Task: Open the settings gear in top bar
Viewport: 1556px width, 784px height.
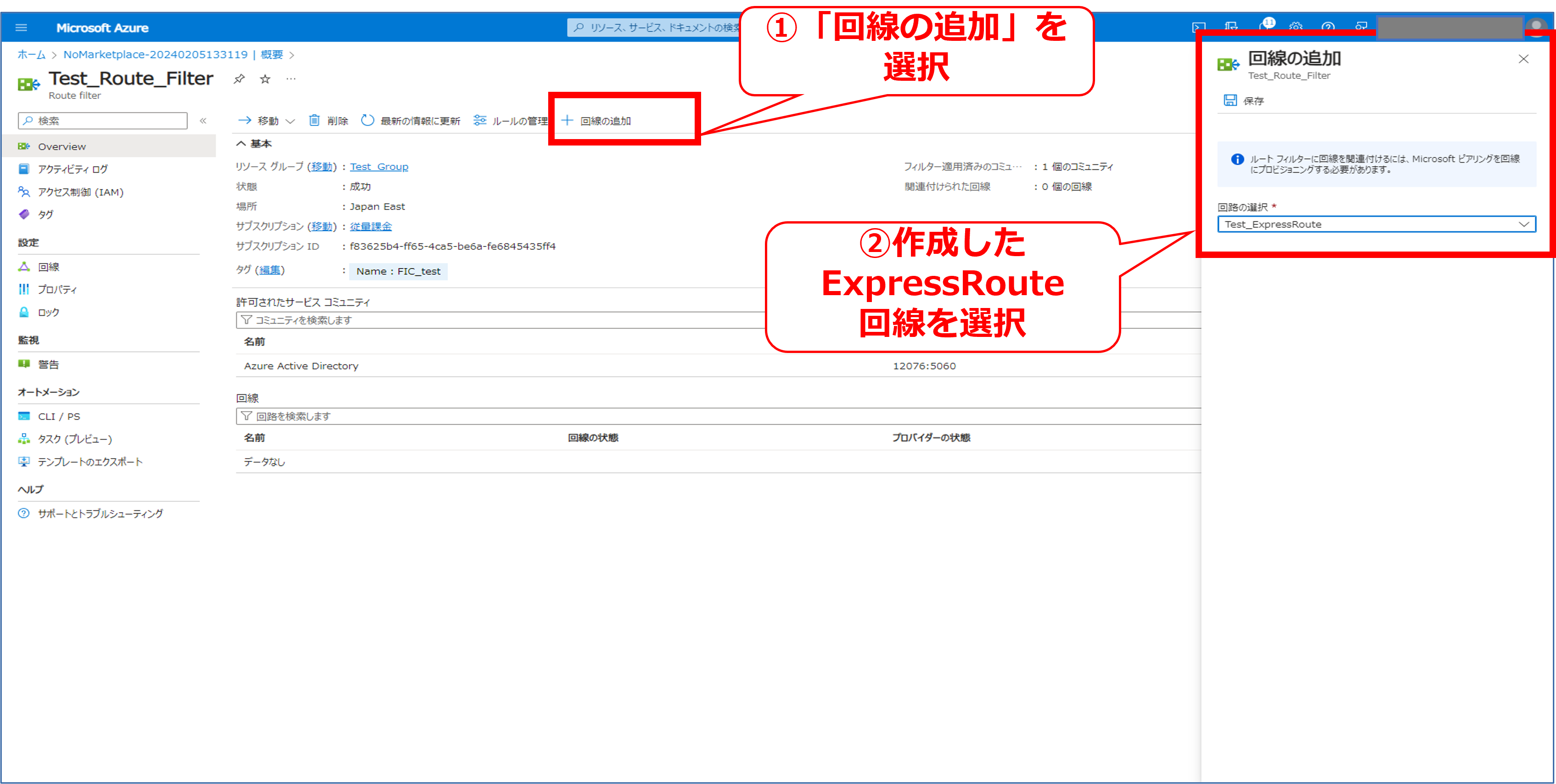Action: (x=1296, y=27)
